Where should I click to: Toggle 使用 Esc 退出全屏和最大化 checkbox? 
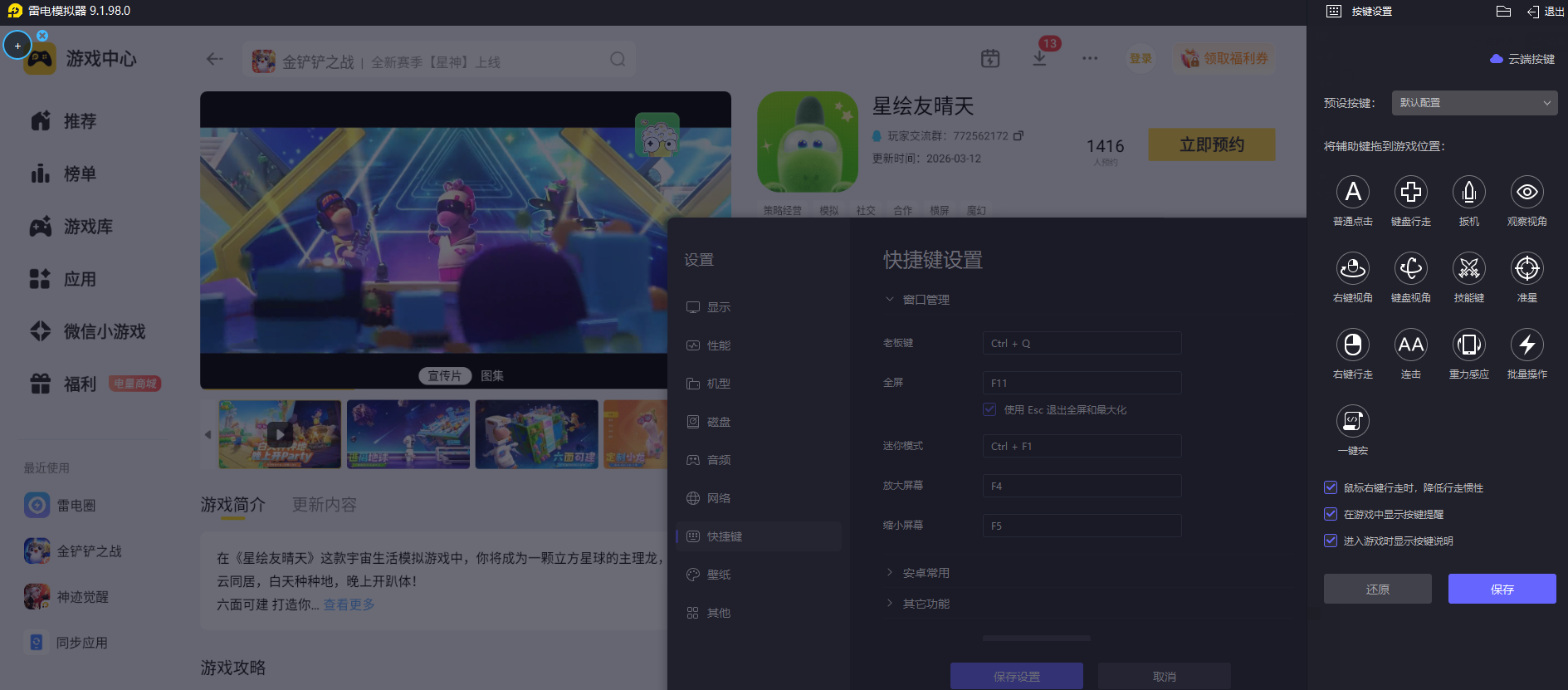click(989, 409)
